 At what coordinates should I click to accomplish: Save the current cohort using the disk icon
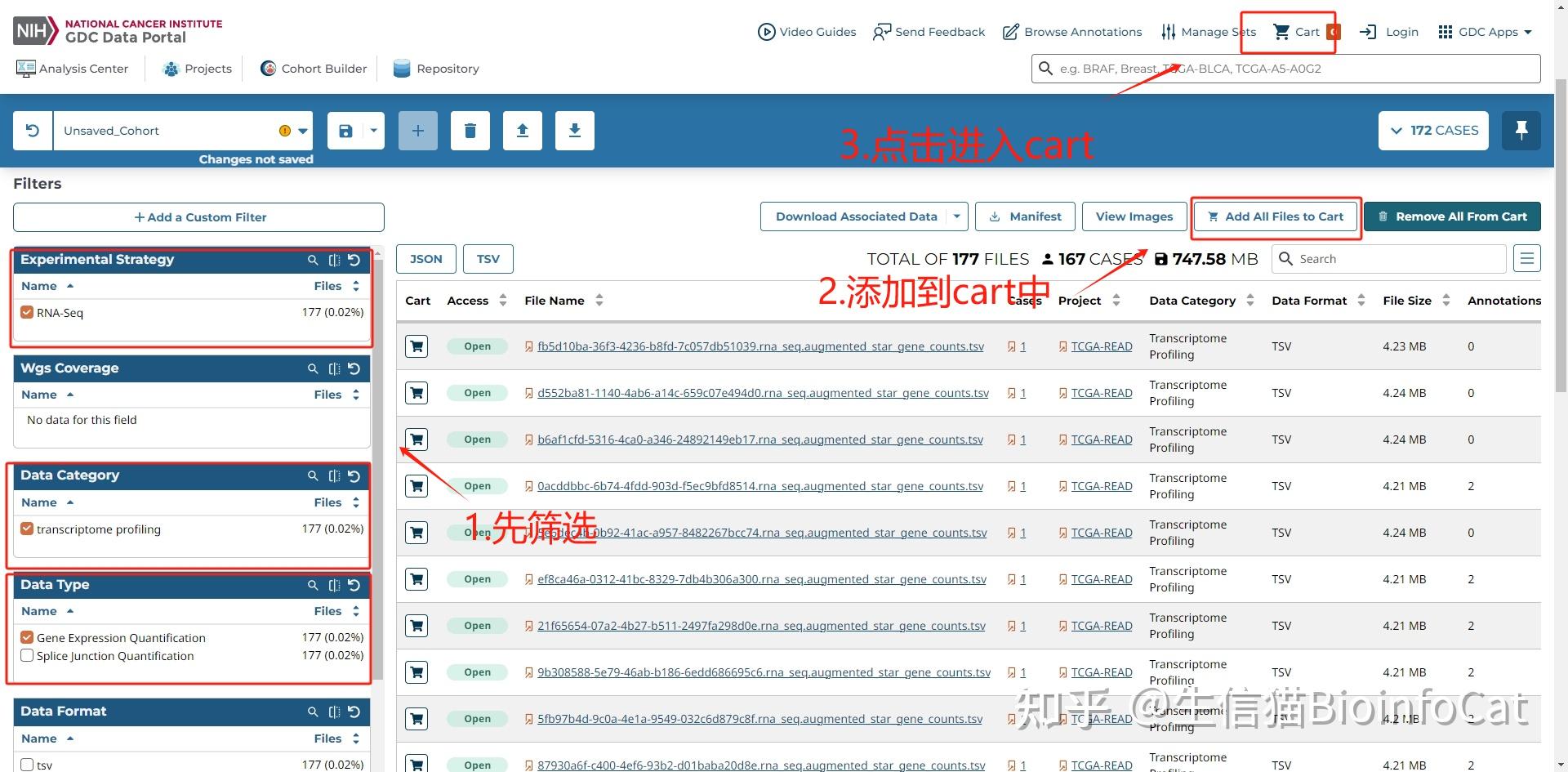[344, 130]
